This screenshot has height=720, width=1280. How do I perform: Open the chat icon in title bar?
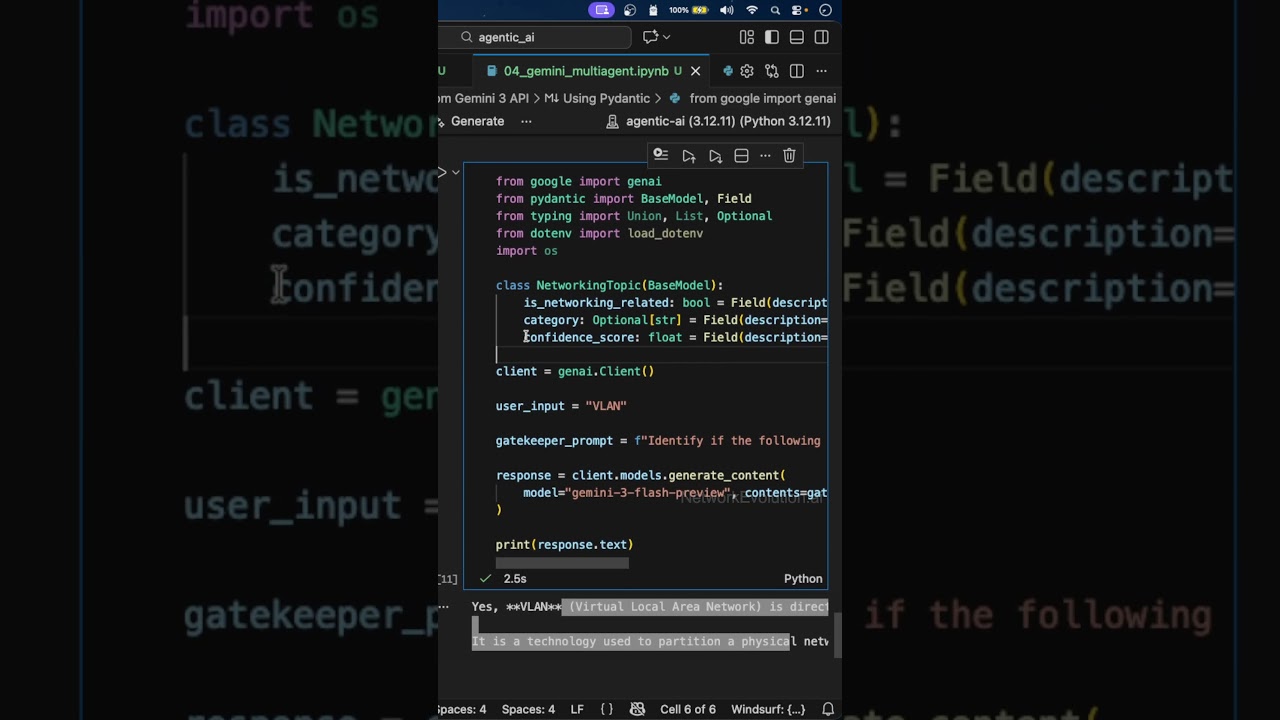coord(651,37)
